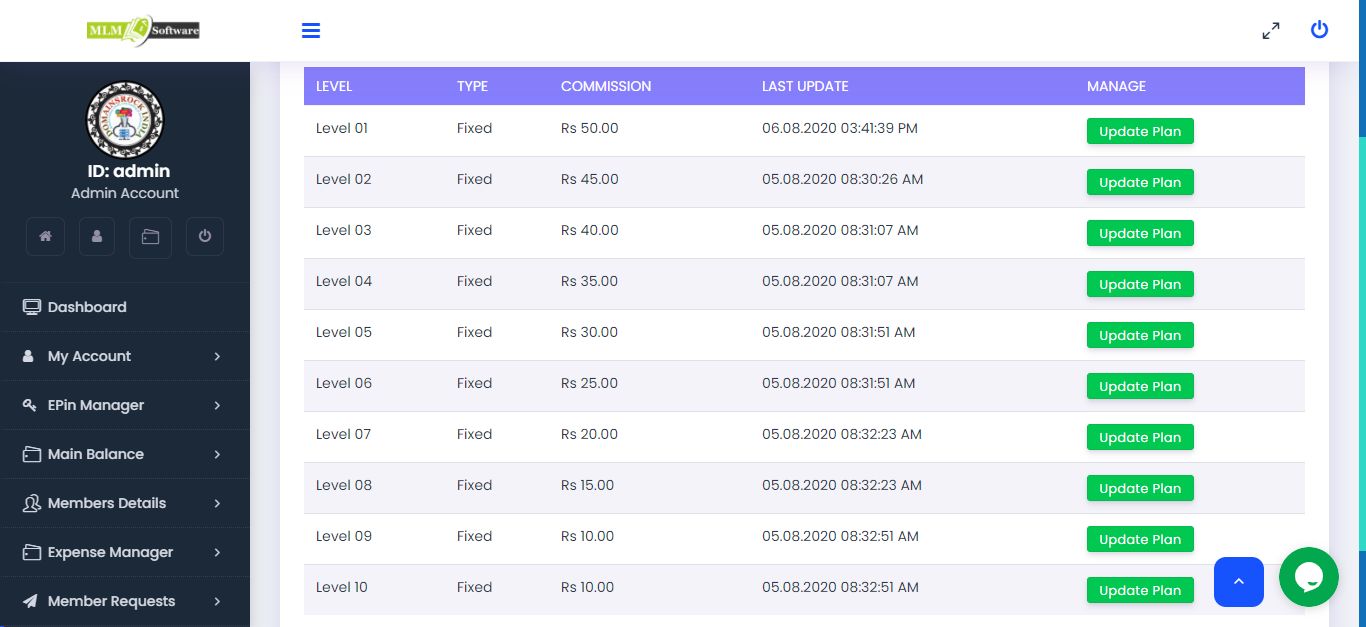This screenshot has width=1366, height=627.
Task: Click Update Plan for Level 01
Action: pos(1140,131)
